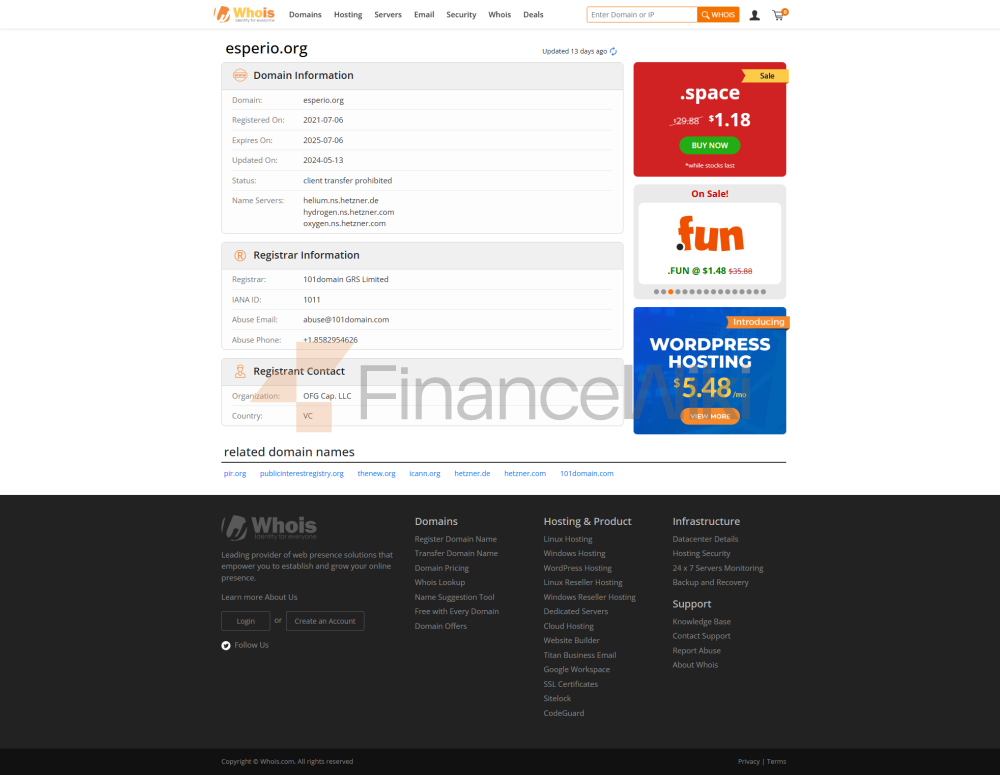Open Register Domain Name footer link
Image resolution: width=1000 pixels, height=775 pixels.
(455, 539)
